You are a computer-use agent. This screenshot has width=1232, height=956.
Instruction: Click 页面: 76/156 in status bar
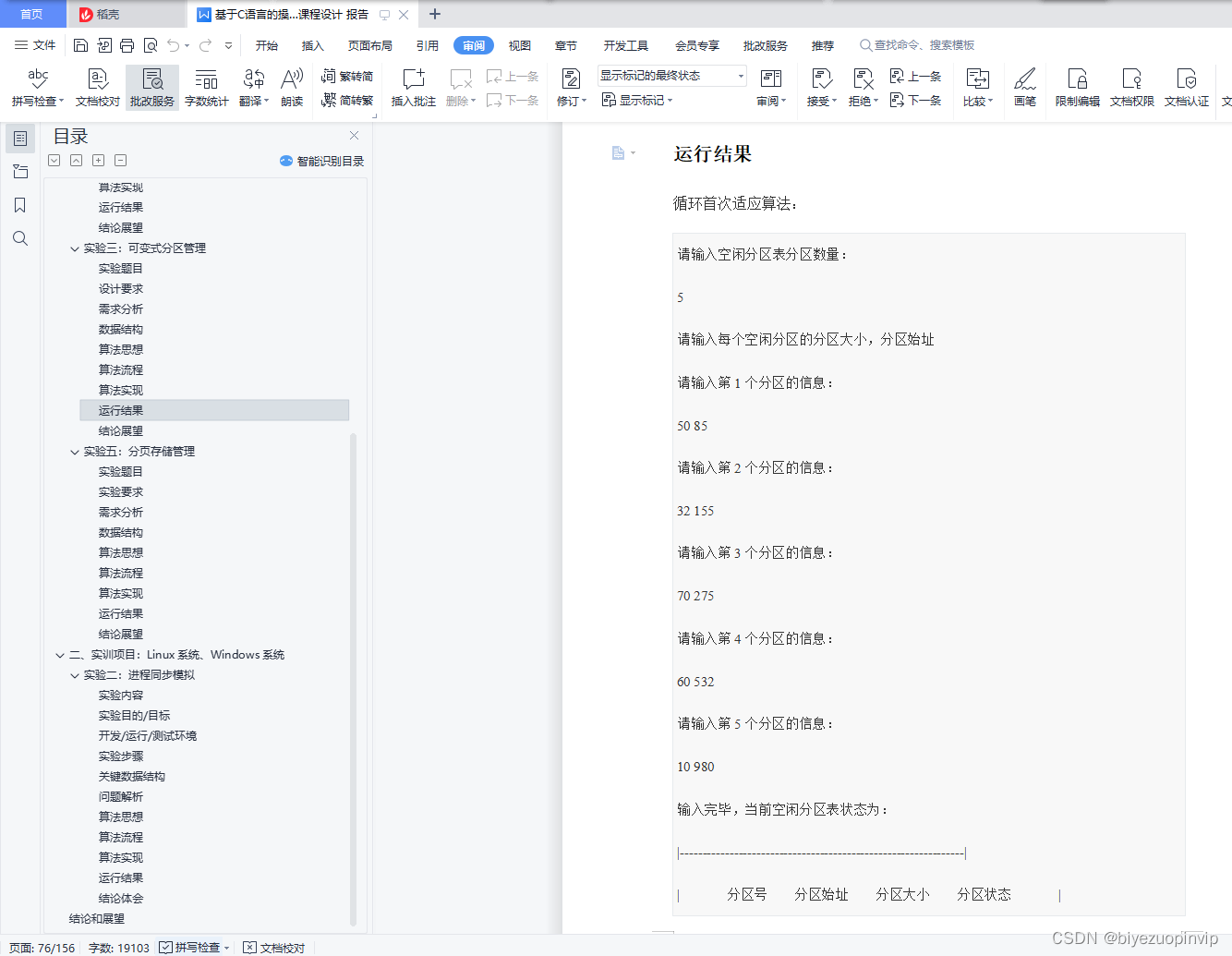(42, 948)
